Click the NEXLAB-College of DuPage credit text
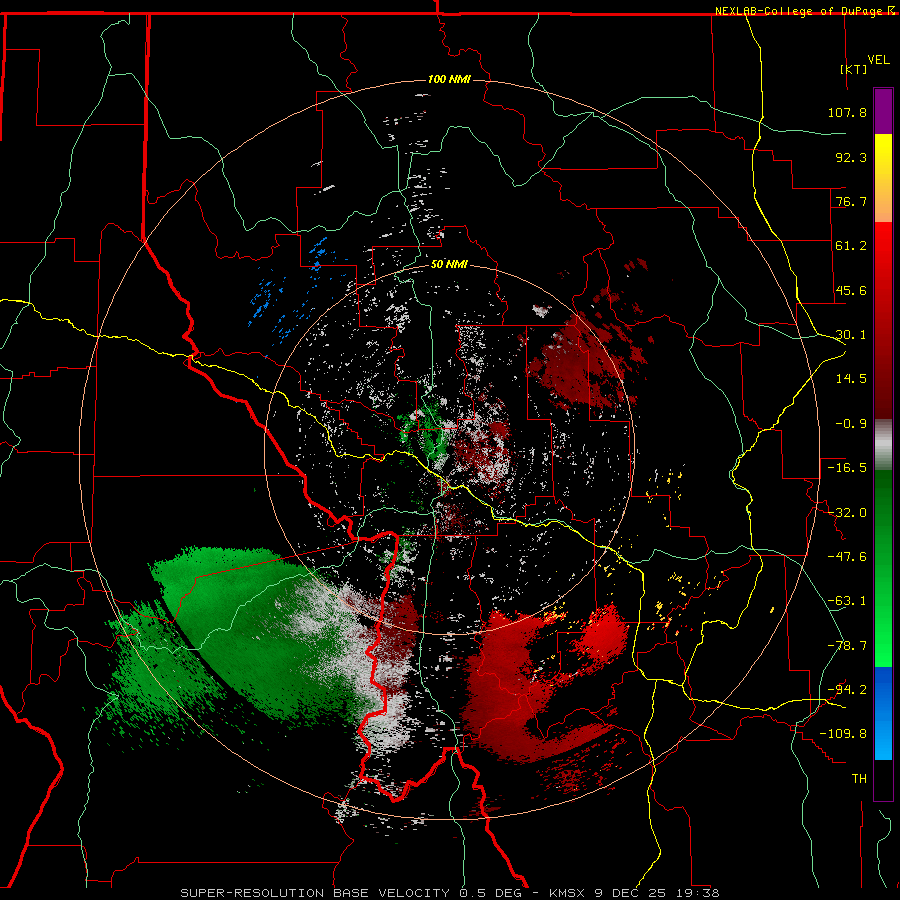 (x=799, y=11)
